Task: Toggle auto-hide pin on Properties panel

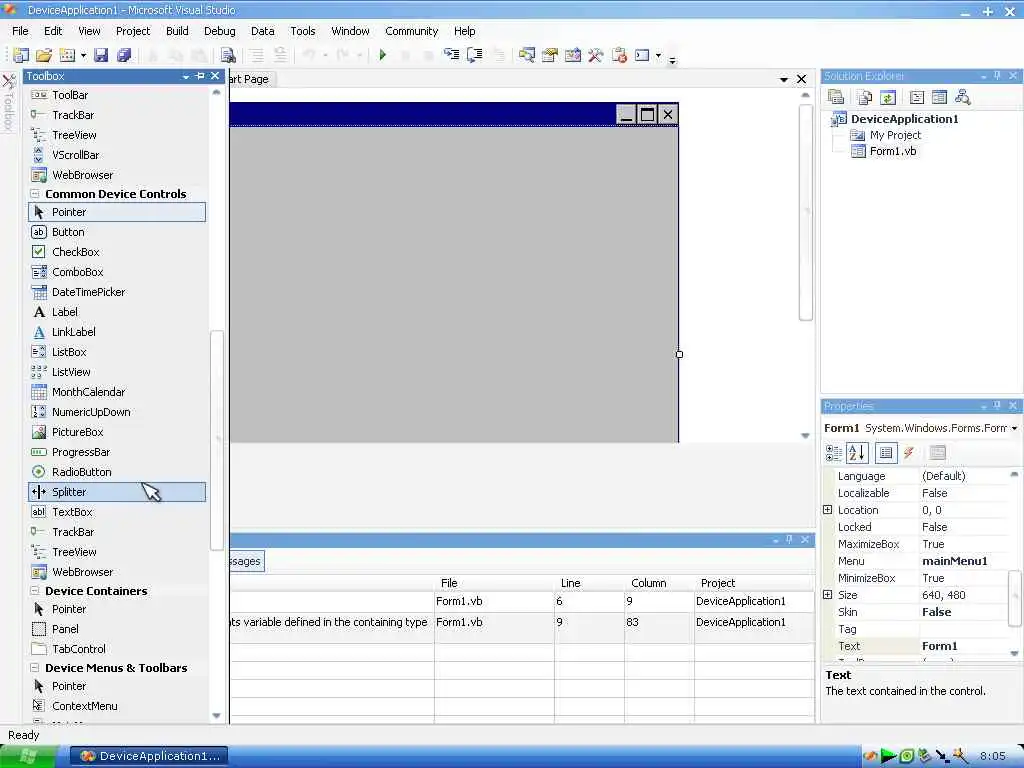Action: tap(997, 406)
